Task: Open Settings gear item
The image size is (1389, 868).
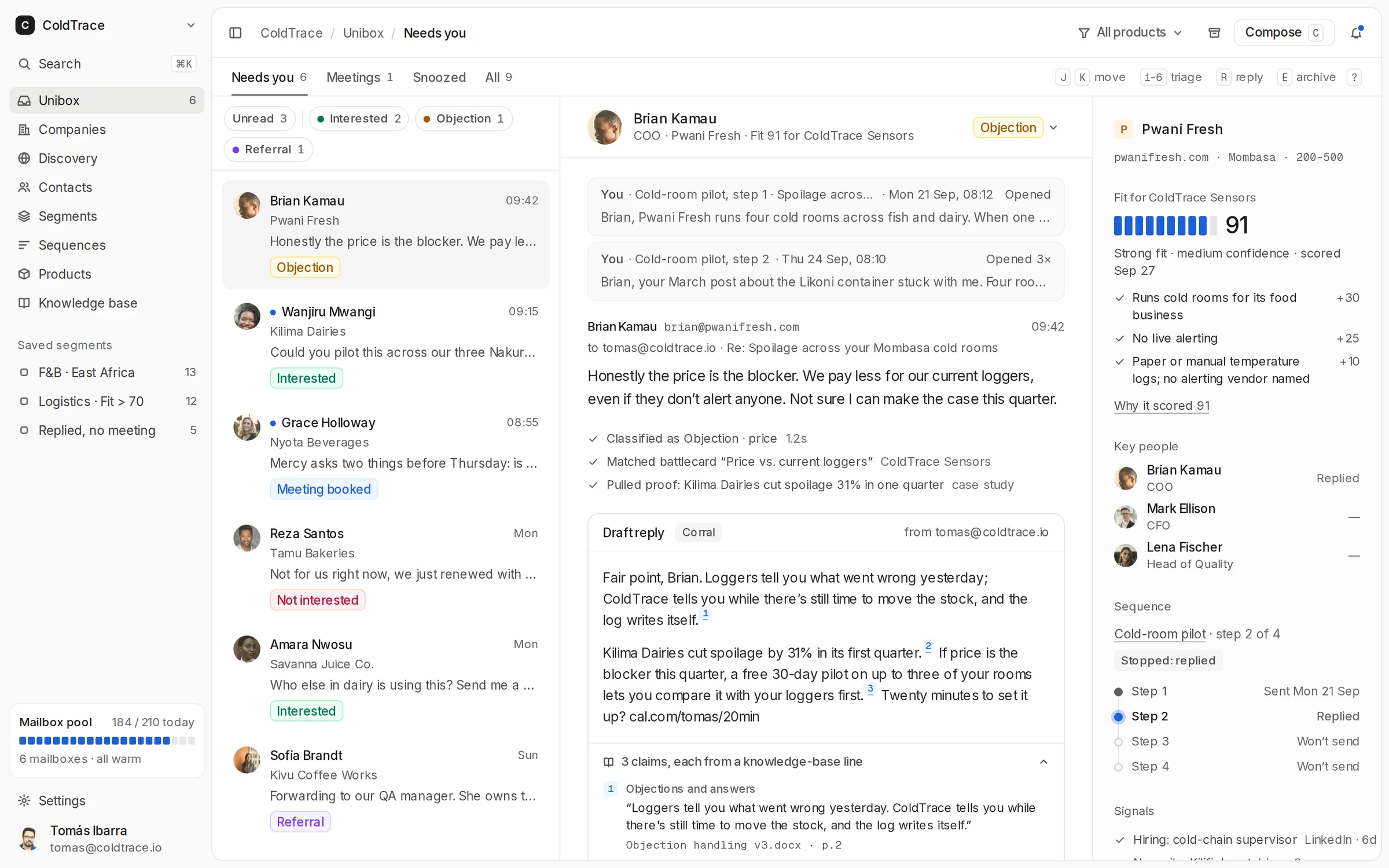Action: (x=107, y=800)
